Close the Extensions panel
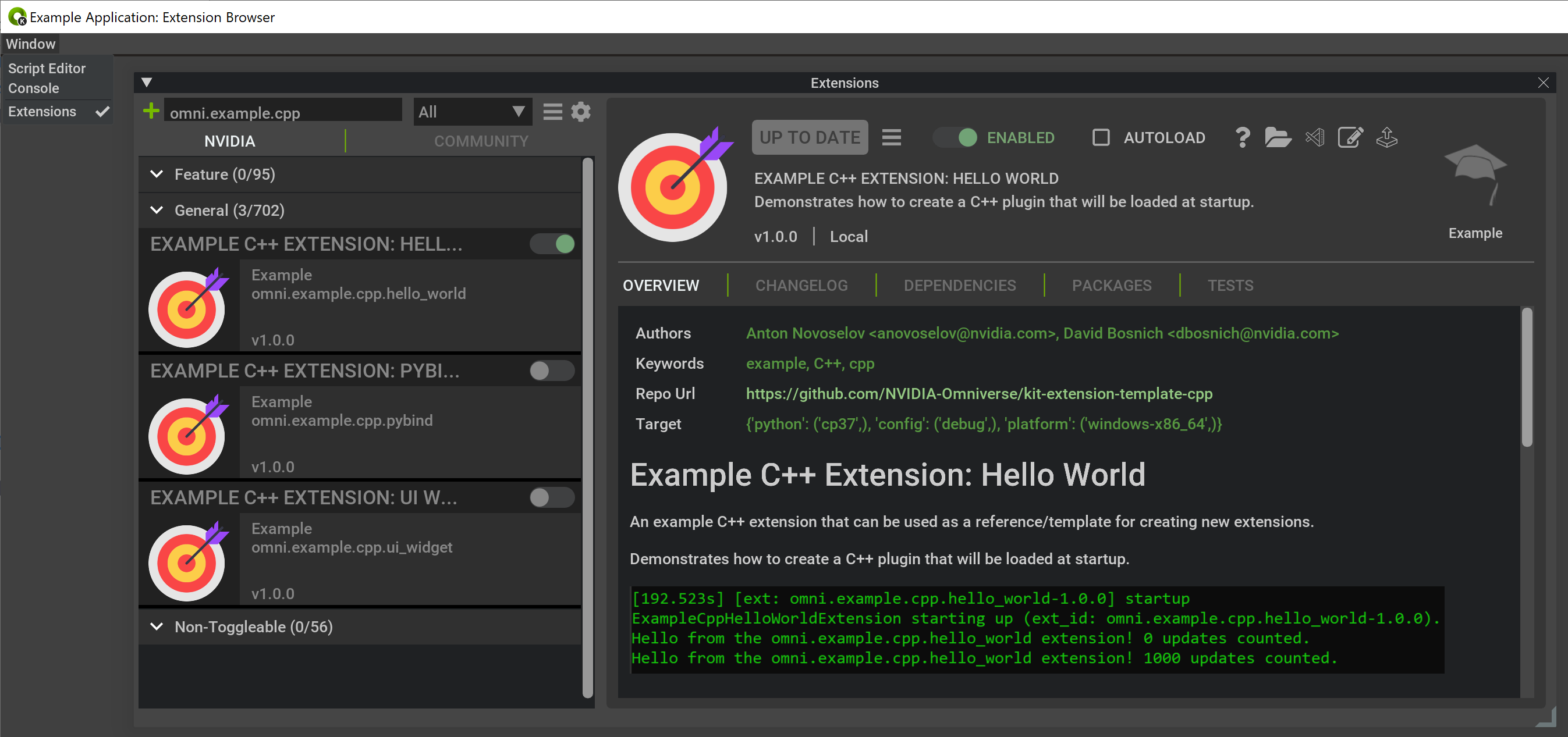The height and width of the screenshot is (737, 1568). coord(1542,82)
